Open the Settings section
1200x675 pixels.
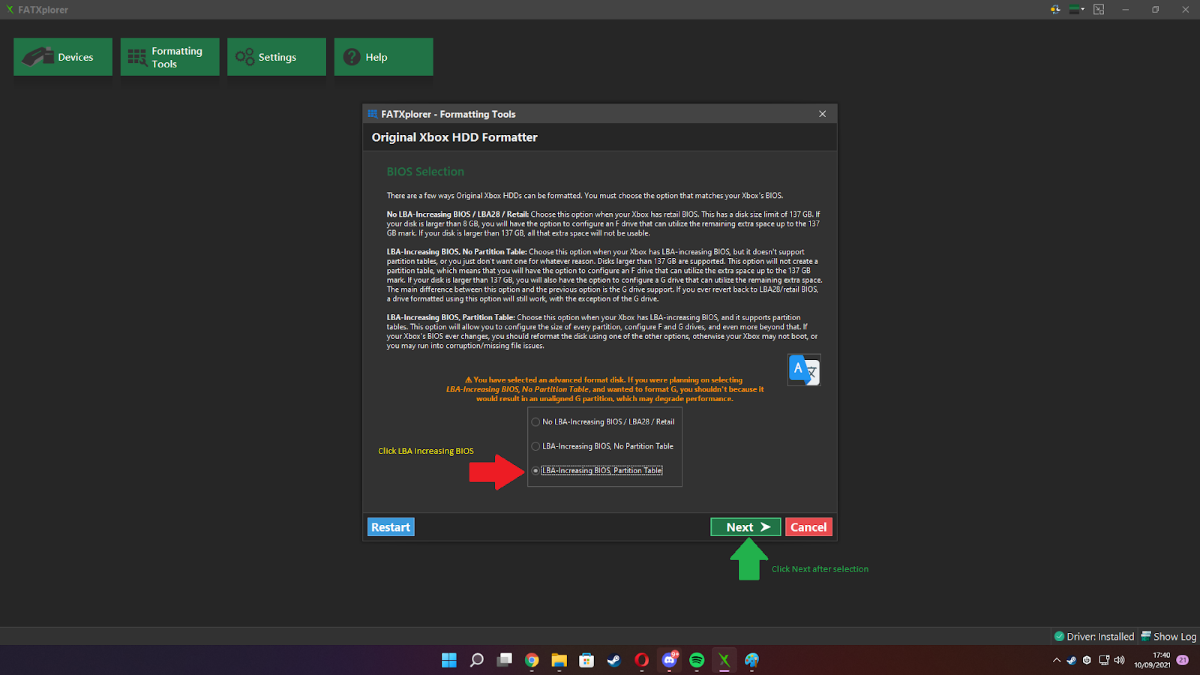(276, 57)
